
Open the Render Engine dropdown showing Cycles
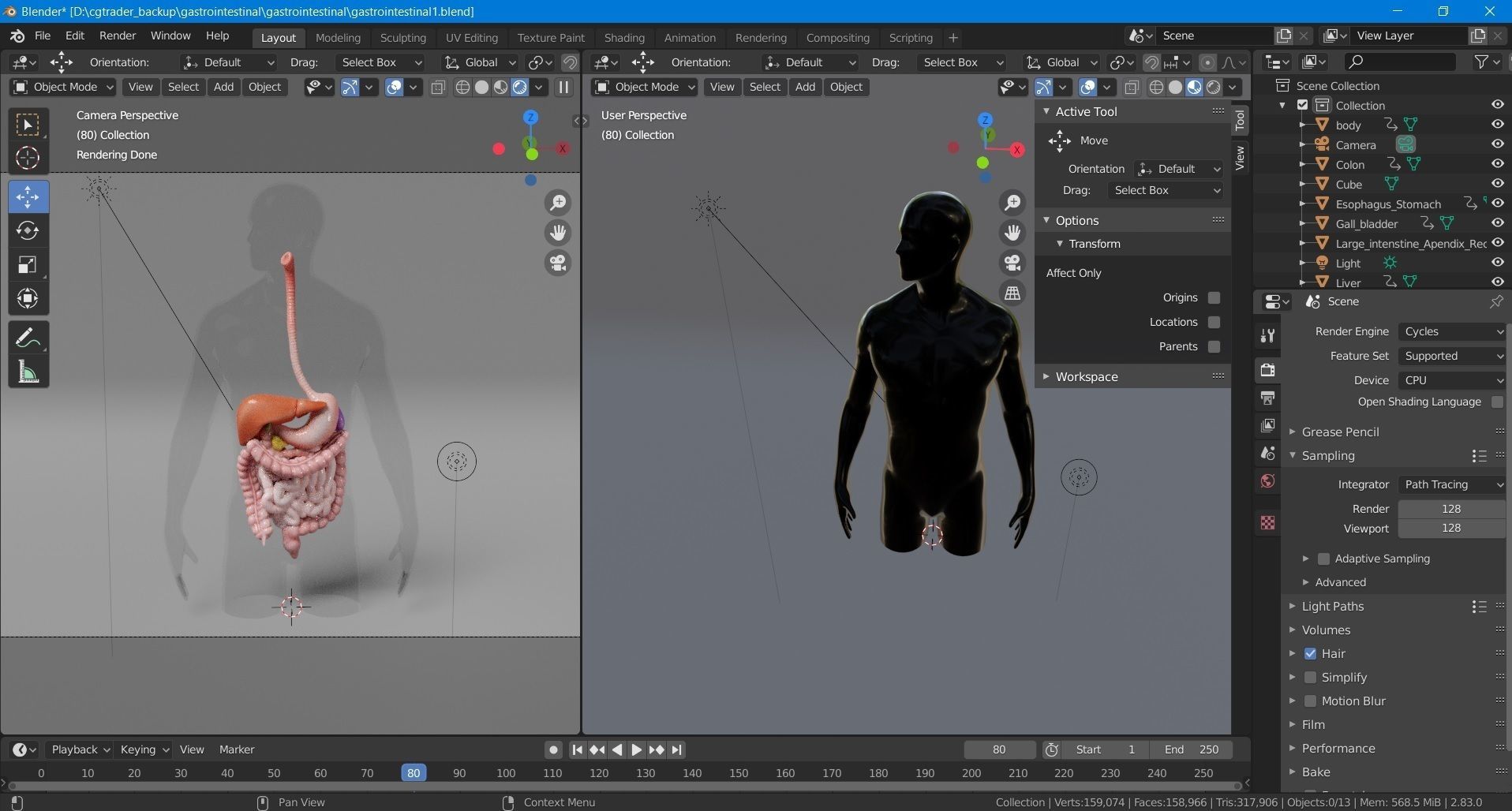coord(1453,331)
